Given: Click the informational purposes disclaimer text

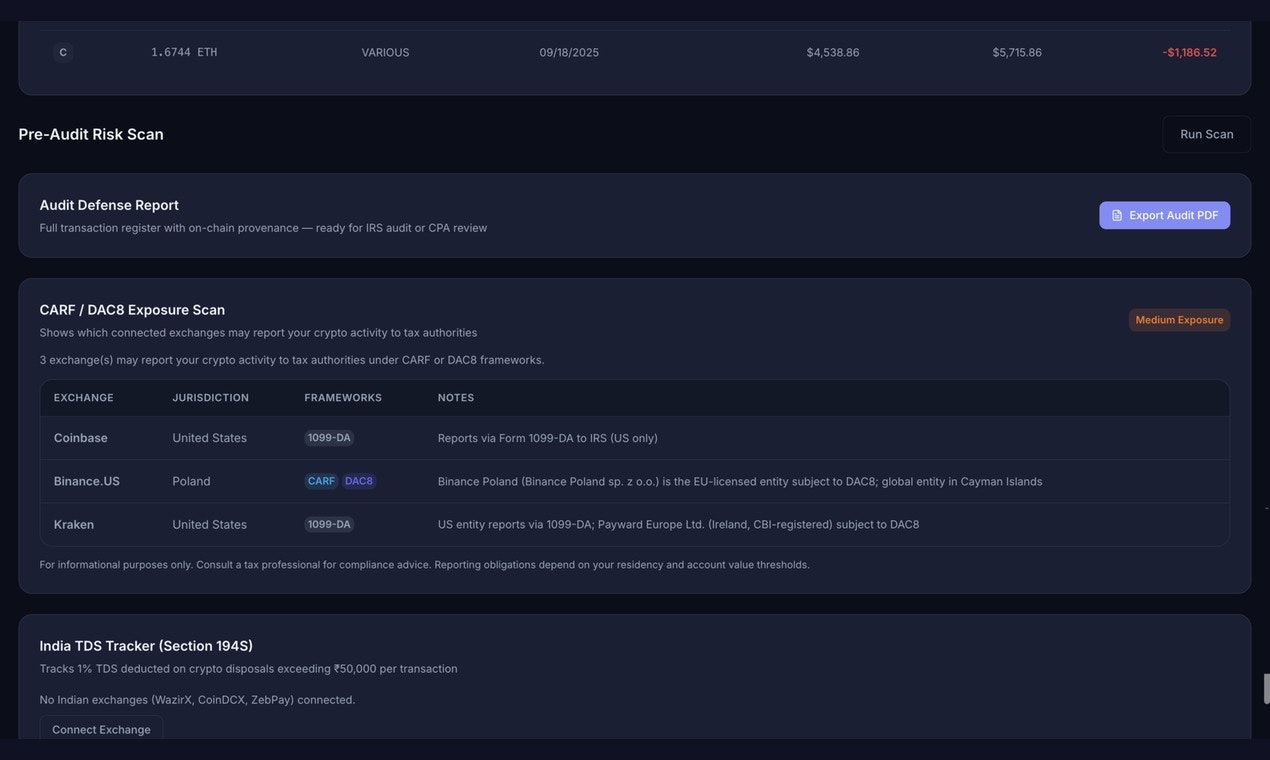Looking at the screenshot, I should pos(425,565).
